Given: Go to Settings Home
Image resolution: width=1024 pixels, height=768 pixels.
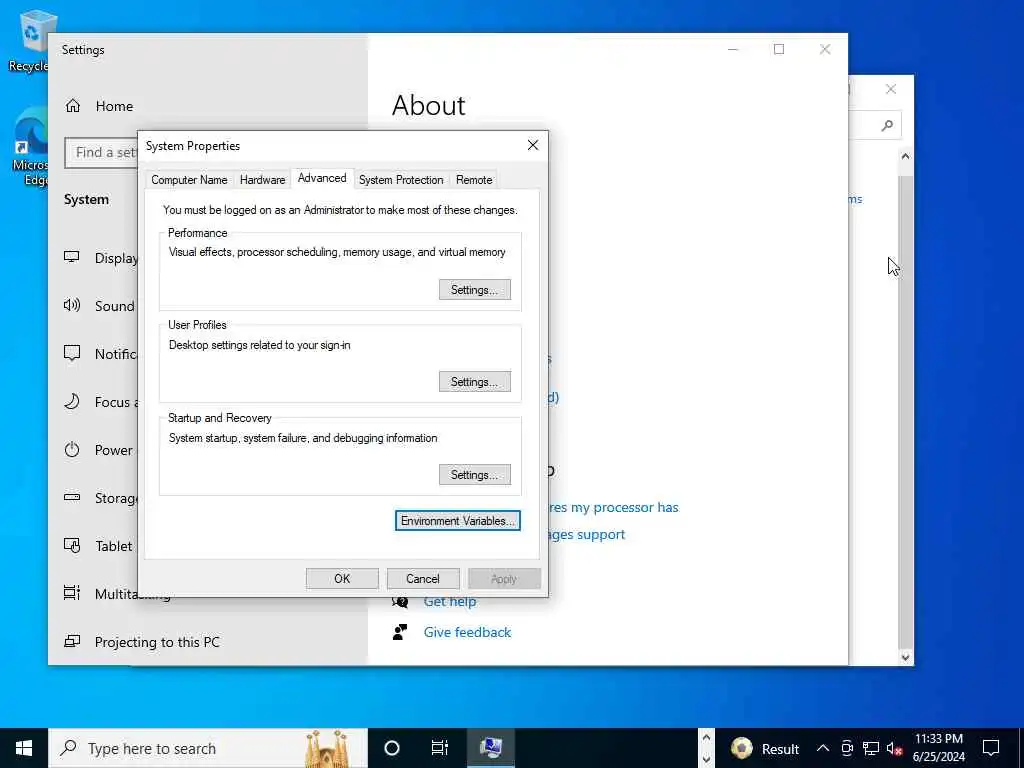Looking at the screenshot, I should (x=100, y=106).
